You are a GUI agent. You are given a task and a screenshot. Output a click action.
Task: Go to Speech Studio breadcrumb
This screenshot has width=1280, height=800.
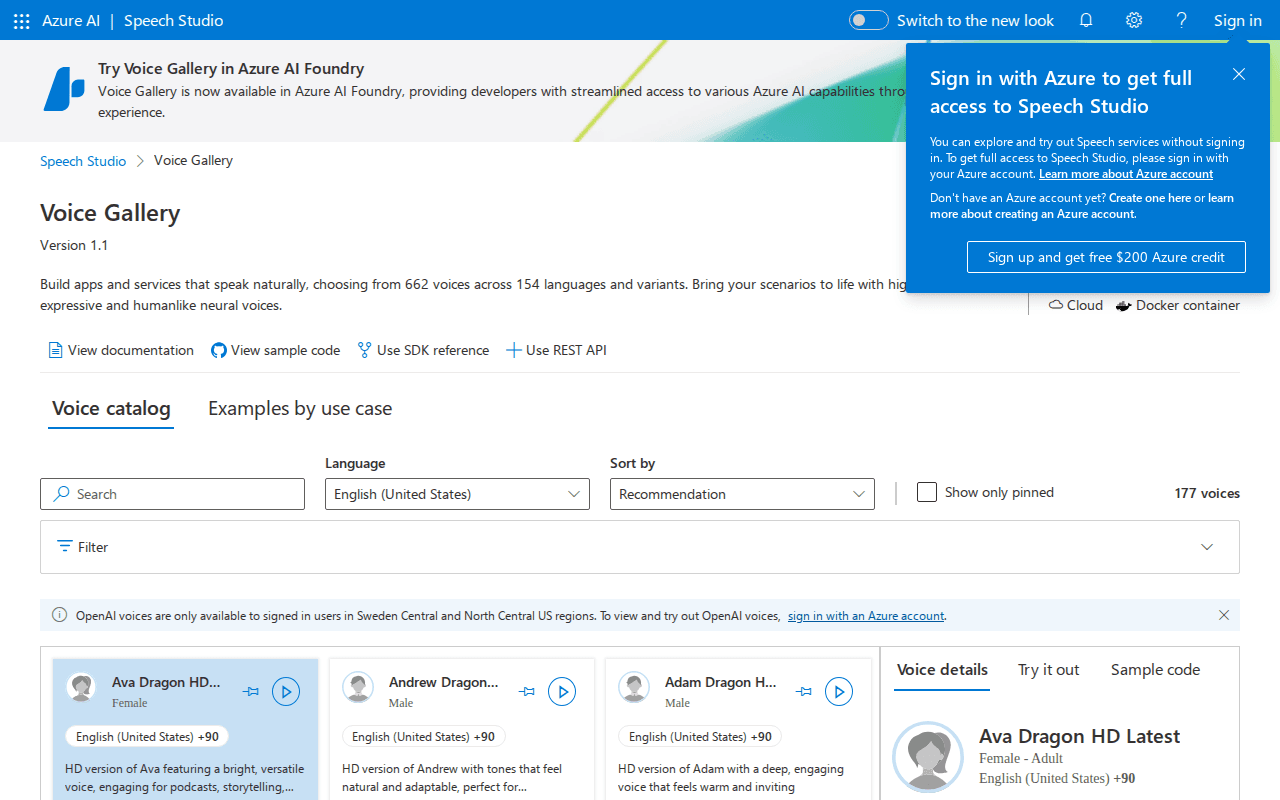click(x=83, y=161)
